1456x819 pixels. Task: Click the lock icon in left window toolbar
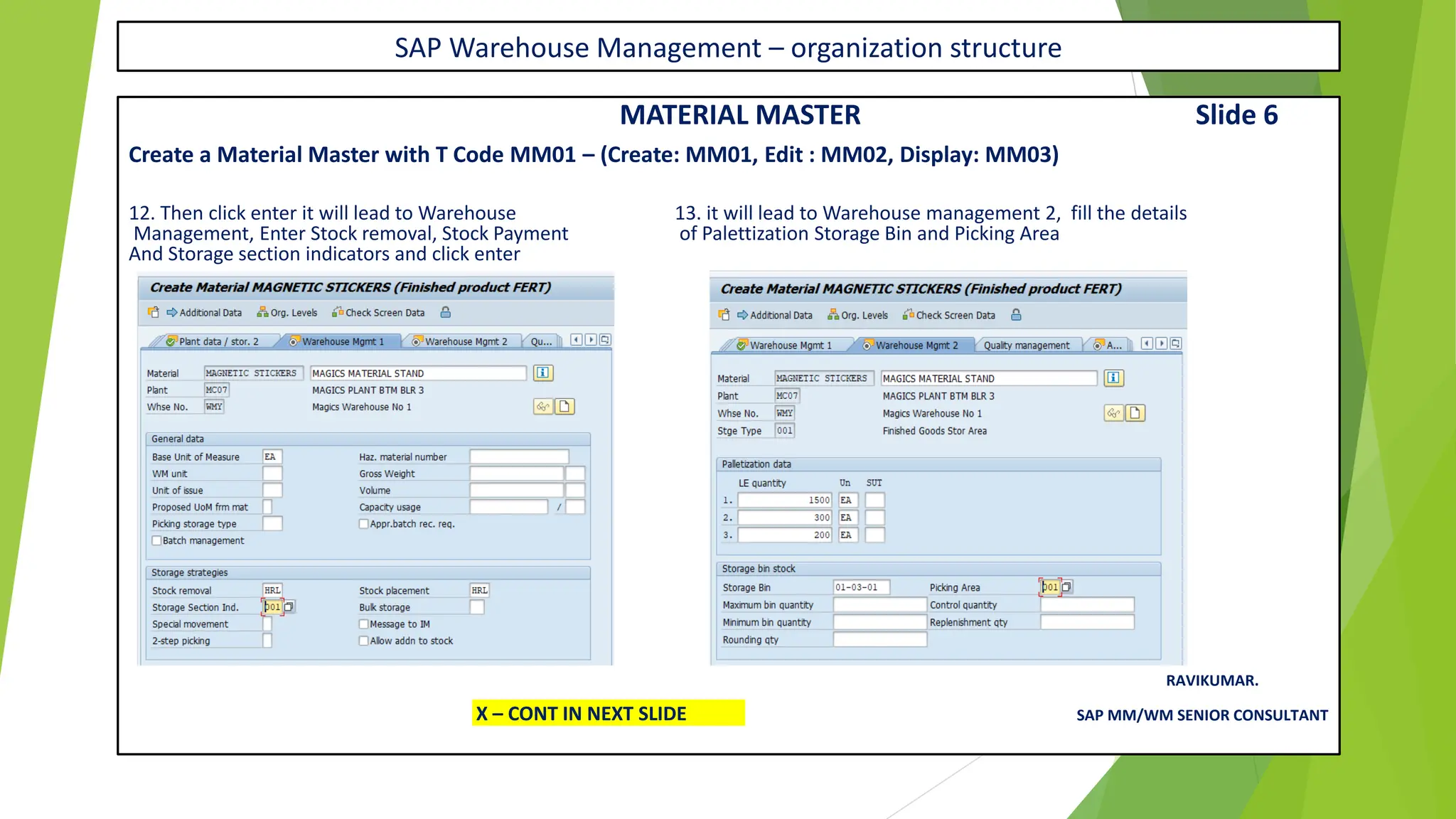445,312
